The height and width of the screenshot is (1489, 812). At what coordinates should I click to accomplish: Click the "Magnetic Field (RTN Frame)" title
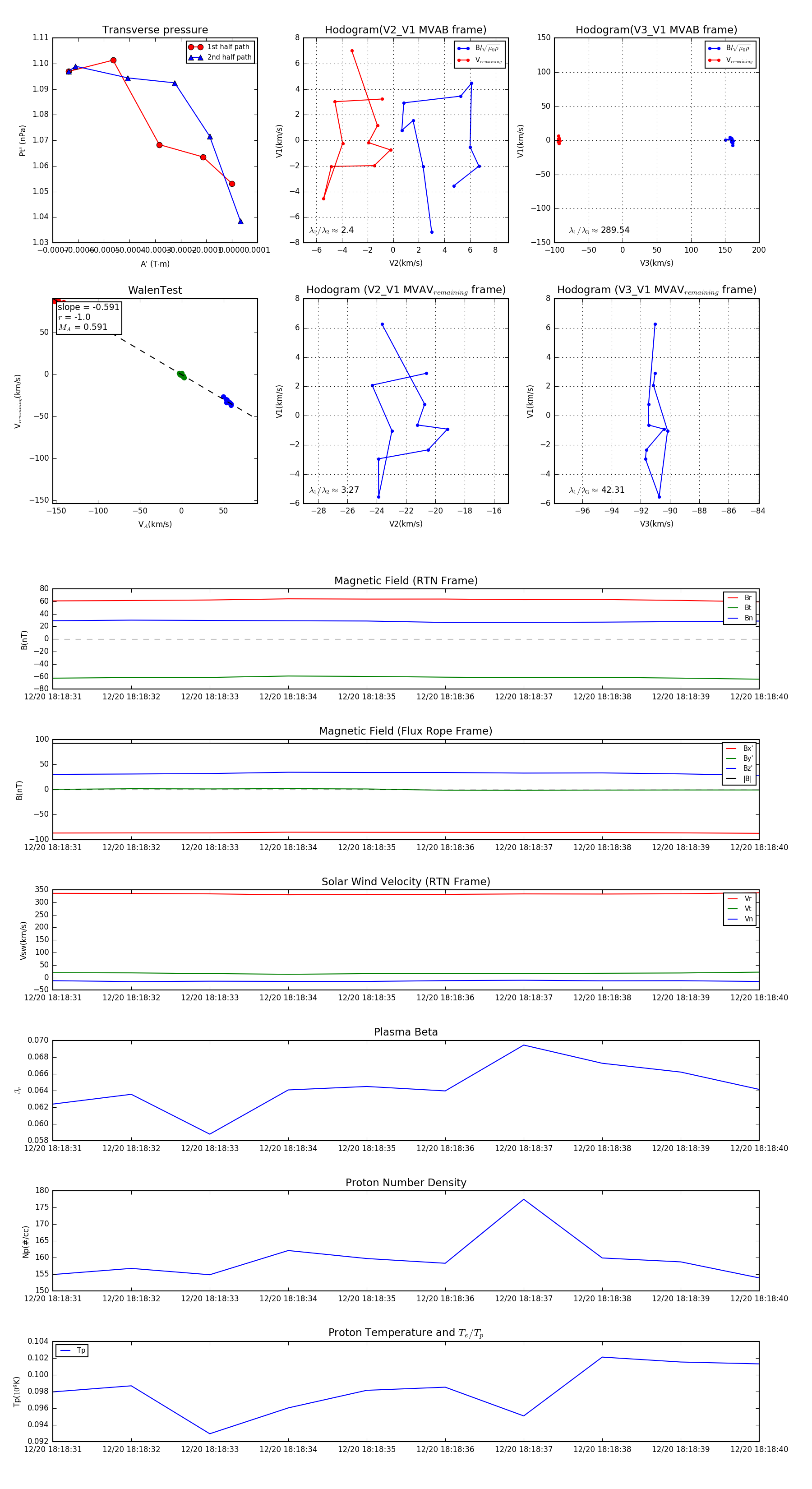click(x=406, y=581)
